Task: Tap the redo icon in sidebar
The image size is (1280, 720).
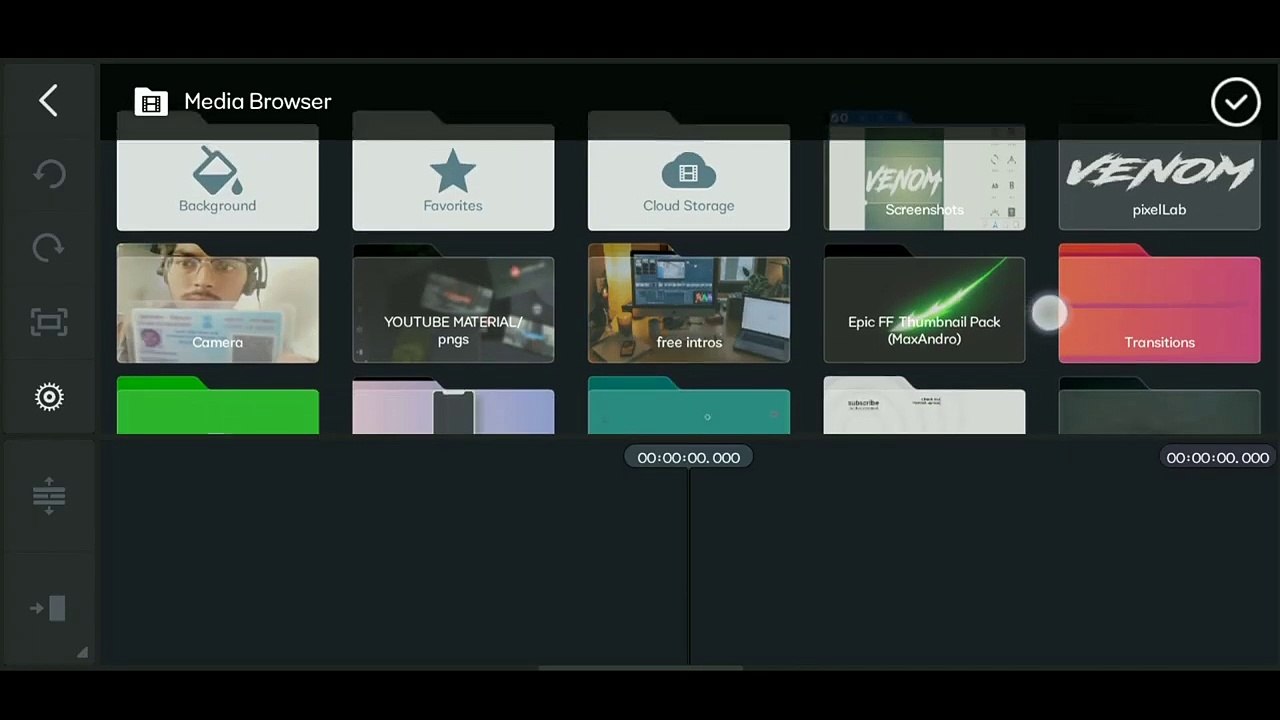Action: tap(49, 248)
